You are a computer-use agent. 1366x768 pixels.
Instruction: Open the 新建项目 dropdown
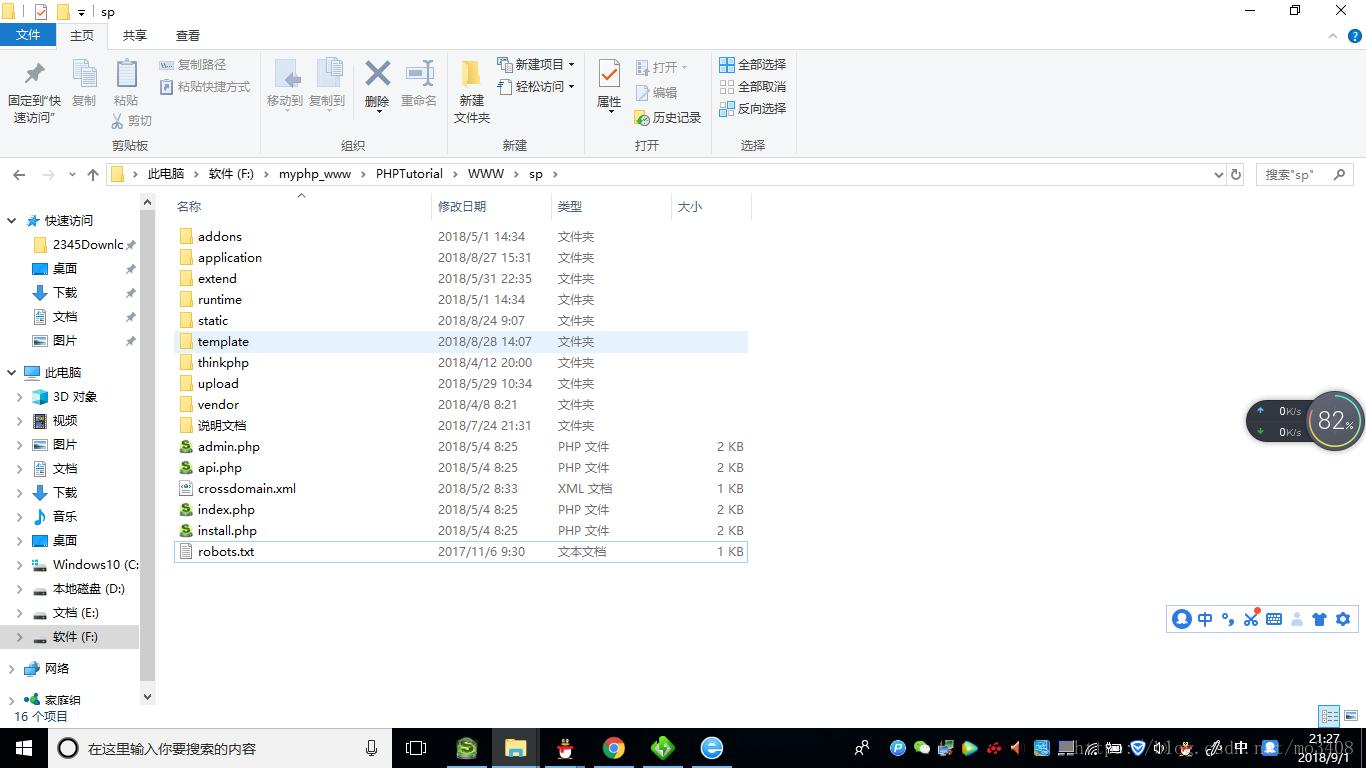pyautogui.click(x=538, y=64)
